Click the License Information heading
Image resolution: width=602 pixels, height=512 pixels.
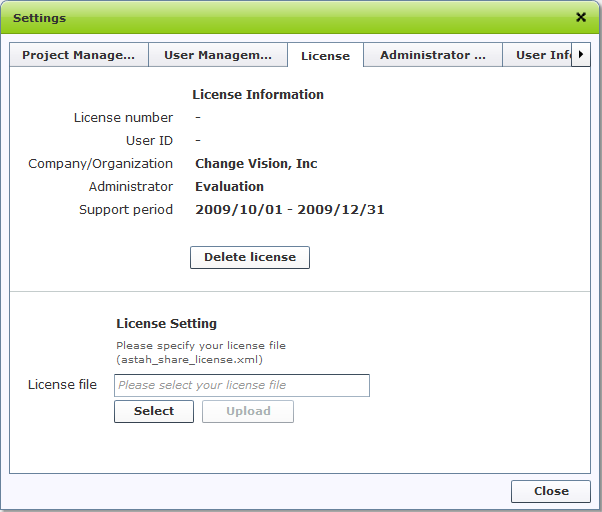258,94
